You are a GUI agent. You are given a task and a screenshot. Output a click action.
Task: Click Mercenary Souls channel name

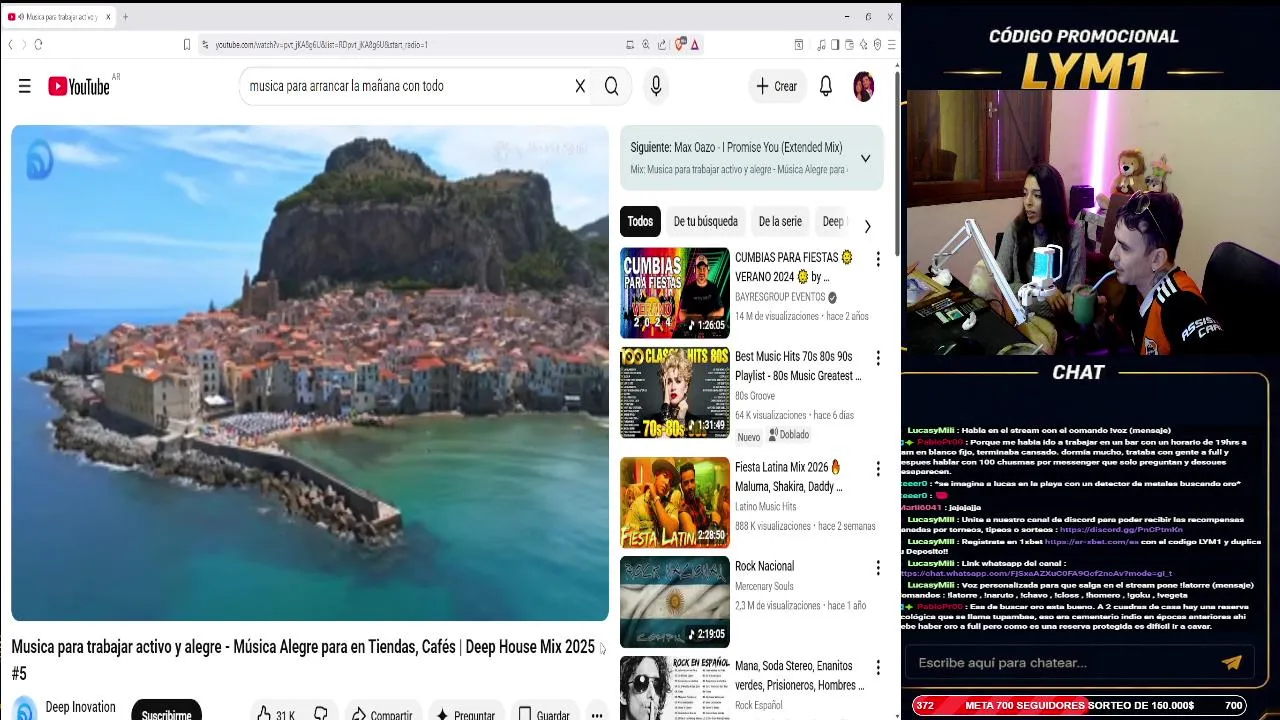764,586
